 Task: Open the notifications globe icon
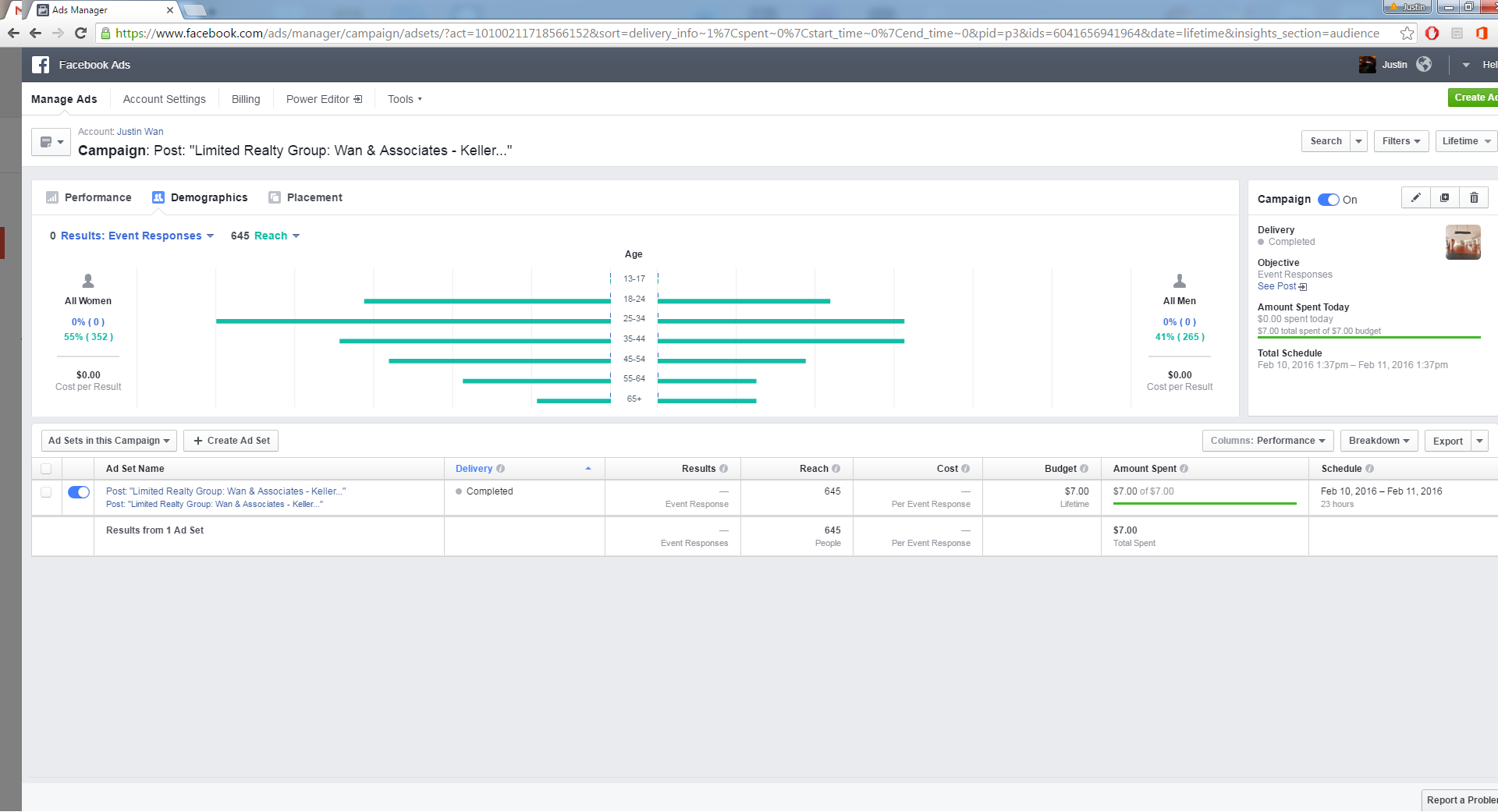[1424, 65]
